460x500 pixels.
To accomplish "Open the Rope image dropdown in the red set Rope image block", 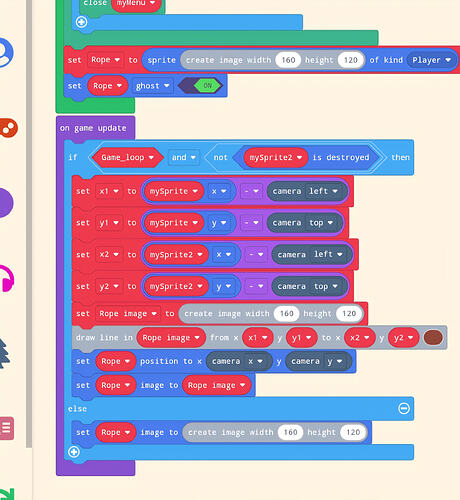I will (128, 314).
